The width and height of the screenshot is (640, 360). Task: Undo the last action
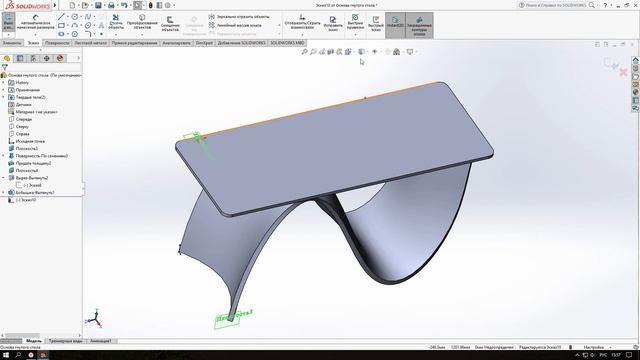click(124, 5)
